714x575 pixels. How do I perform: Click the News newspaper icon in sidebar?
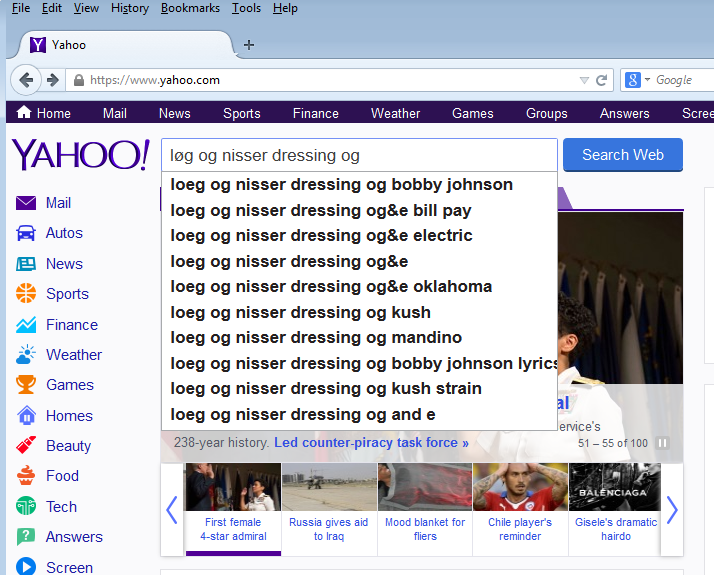26,264
